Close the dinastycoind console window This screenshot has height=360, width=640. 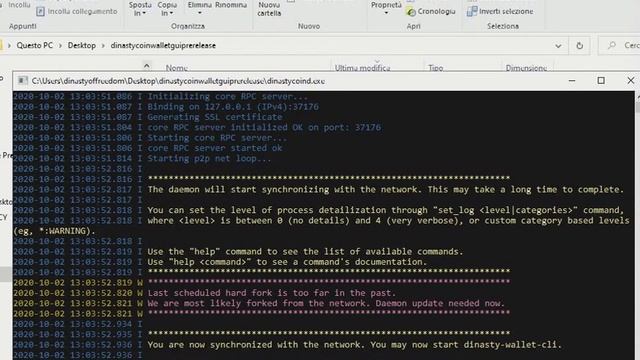(x=631, y=81)
